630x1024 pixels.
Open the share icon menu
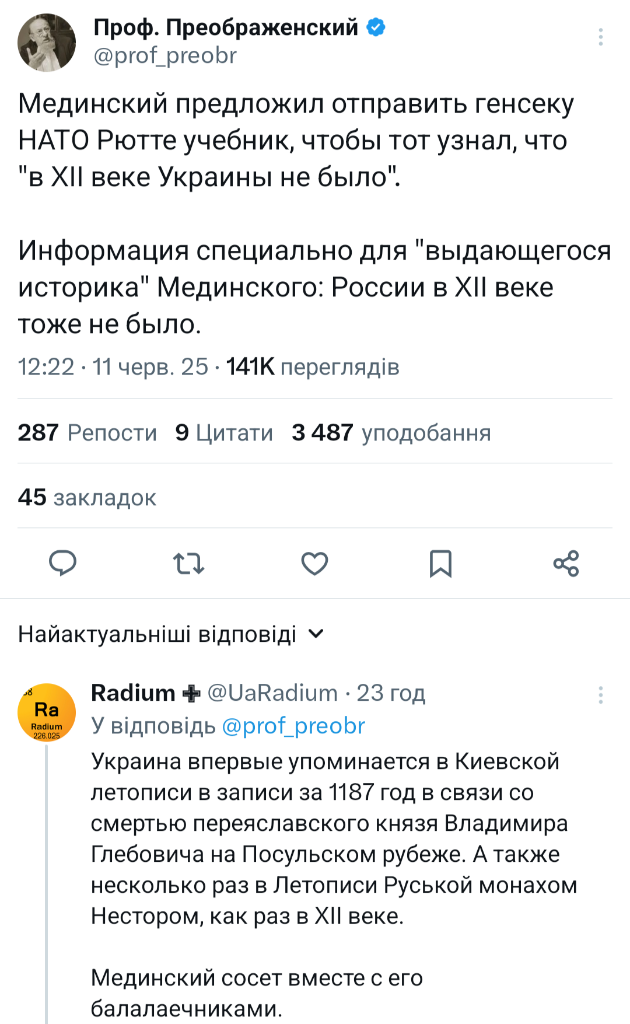(566, 563)
